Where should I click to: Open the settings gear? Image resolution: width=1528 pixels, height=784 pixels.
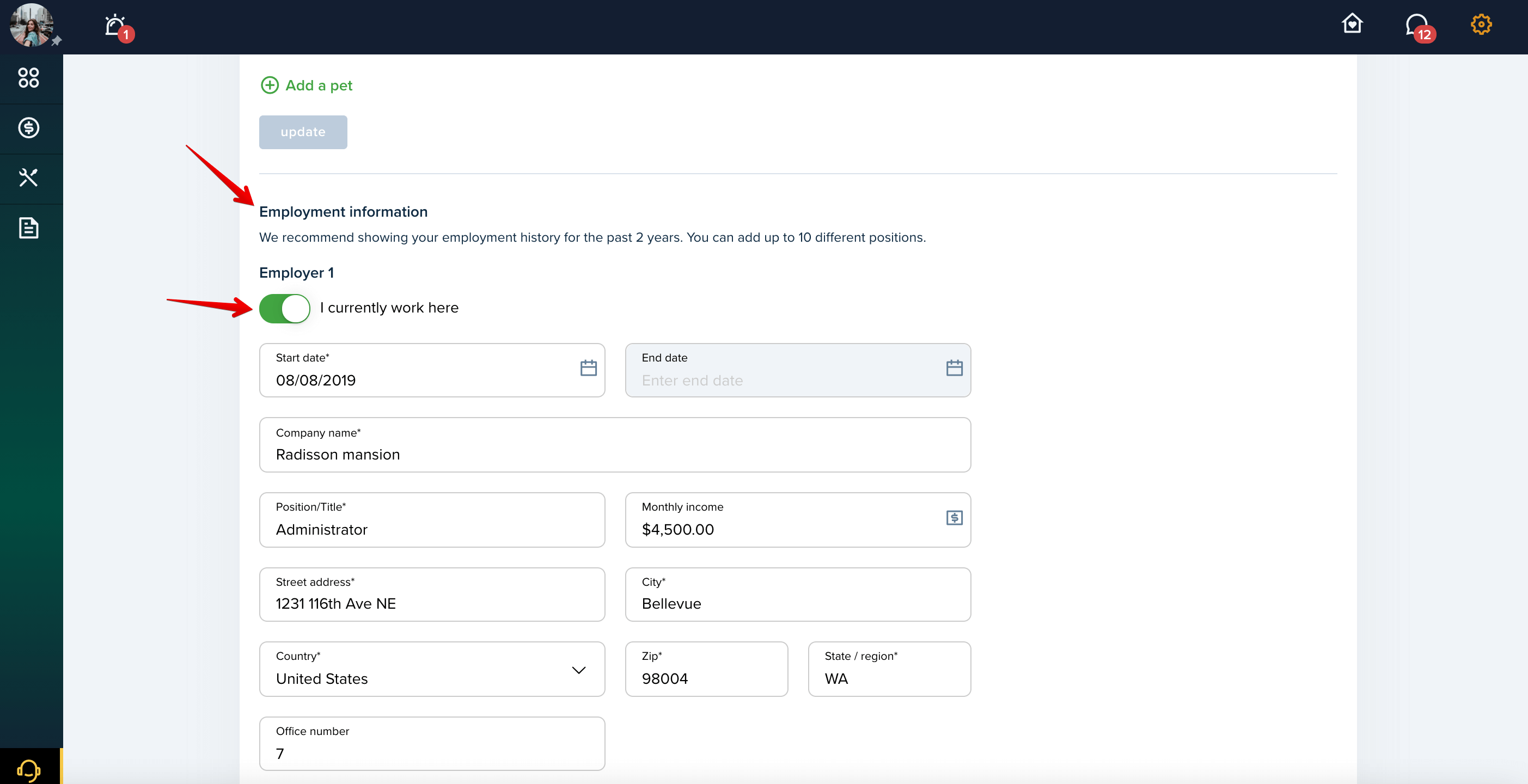[1481, 24]
